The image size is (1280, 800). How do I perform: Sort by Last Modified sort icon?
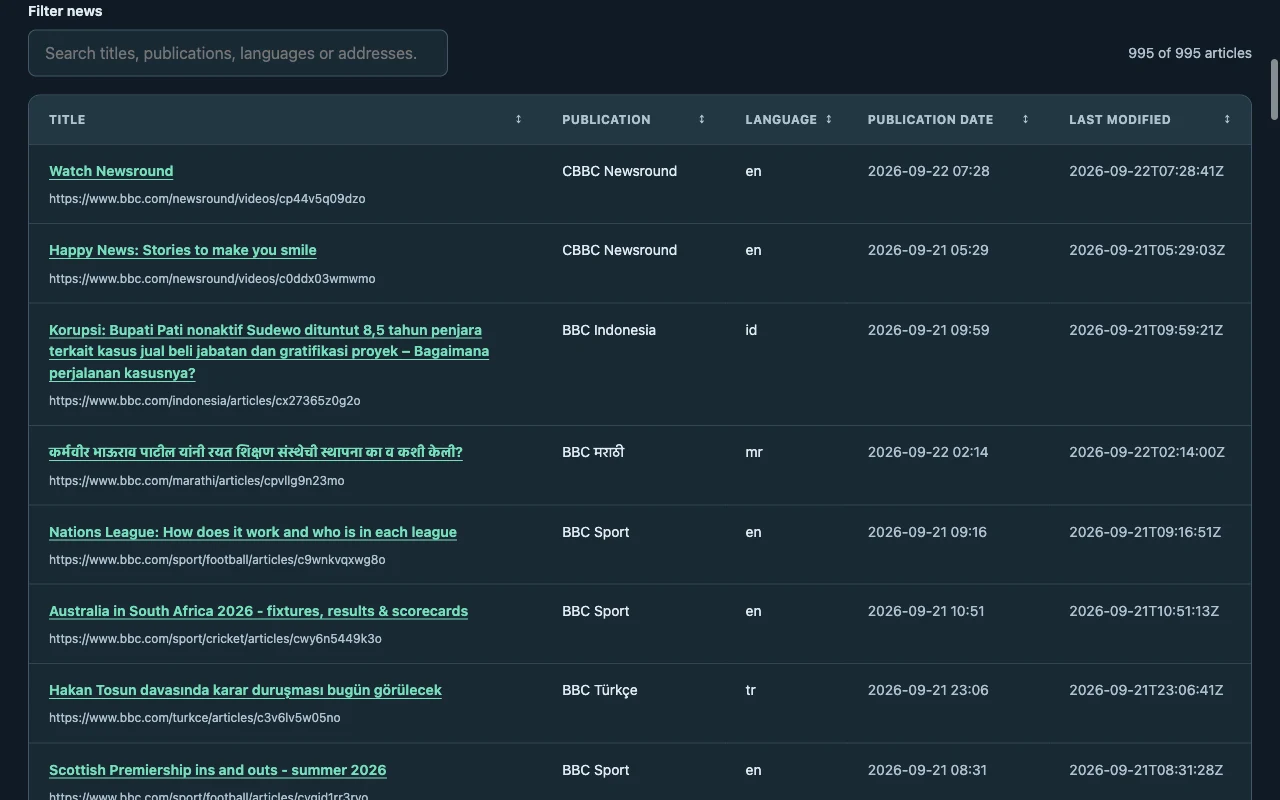(1227, 119)
